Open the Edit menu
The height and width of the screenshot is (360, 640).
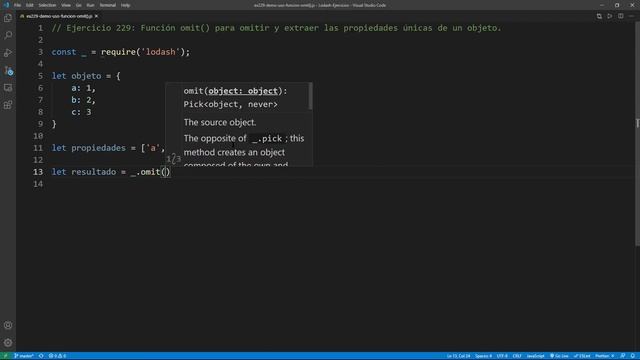29,5
